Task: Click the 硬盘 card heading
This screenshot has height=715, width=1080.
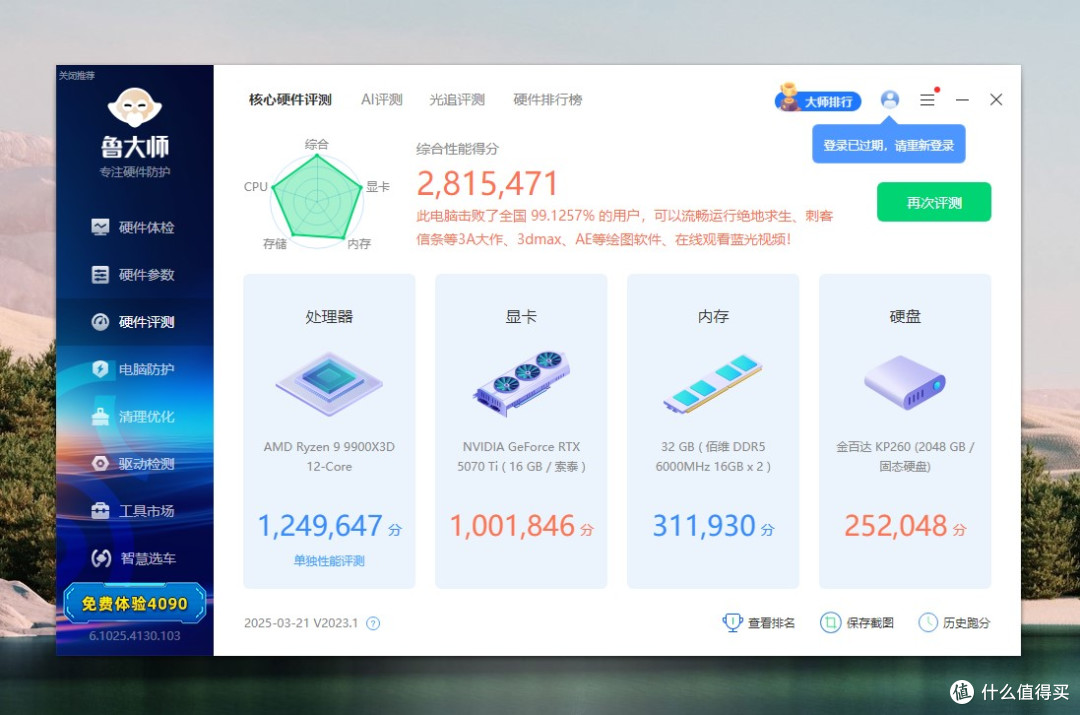Action: point(905,317)
